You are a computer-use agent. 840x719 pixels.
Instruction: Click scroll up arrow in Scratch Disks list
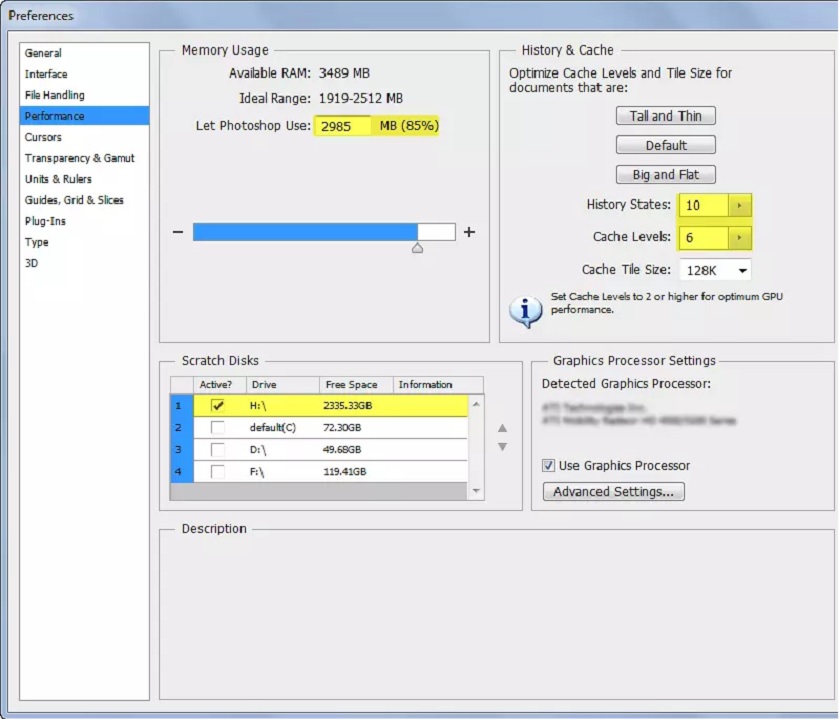tap(476, 404)
